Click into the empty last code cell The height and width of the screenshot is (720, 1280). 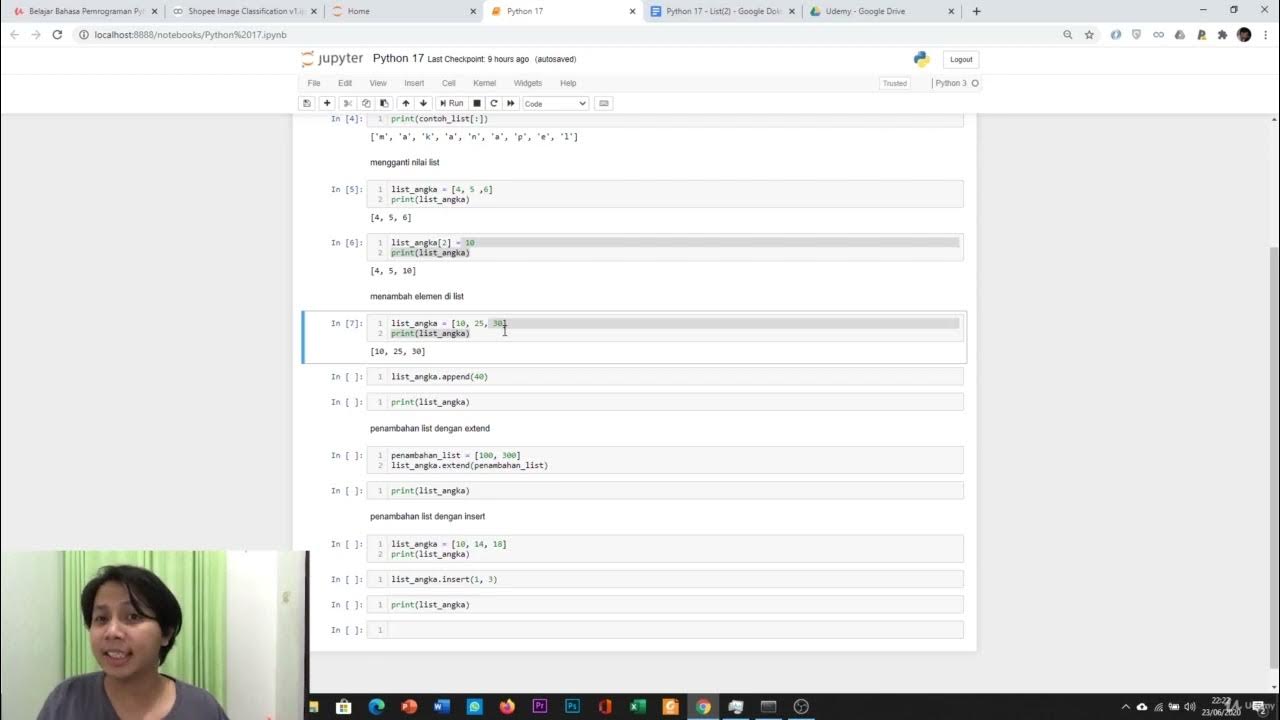pos(665,630)
